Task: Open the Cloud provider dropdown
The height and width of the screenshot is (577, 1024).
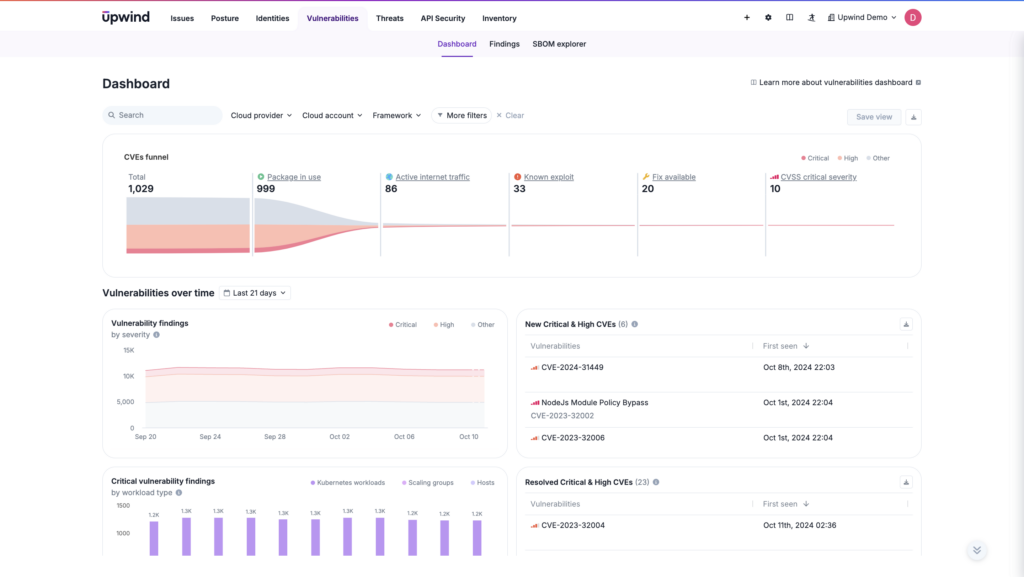Action: point(260,115)
